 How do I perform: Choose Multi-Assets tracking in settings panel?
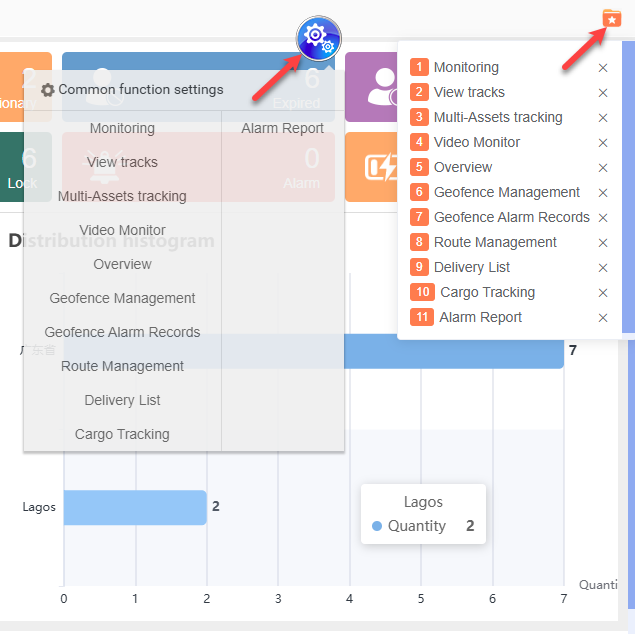pos(122,196)
